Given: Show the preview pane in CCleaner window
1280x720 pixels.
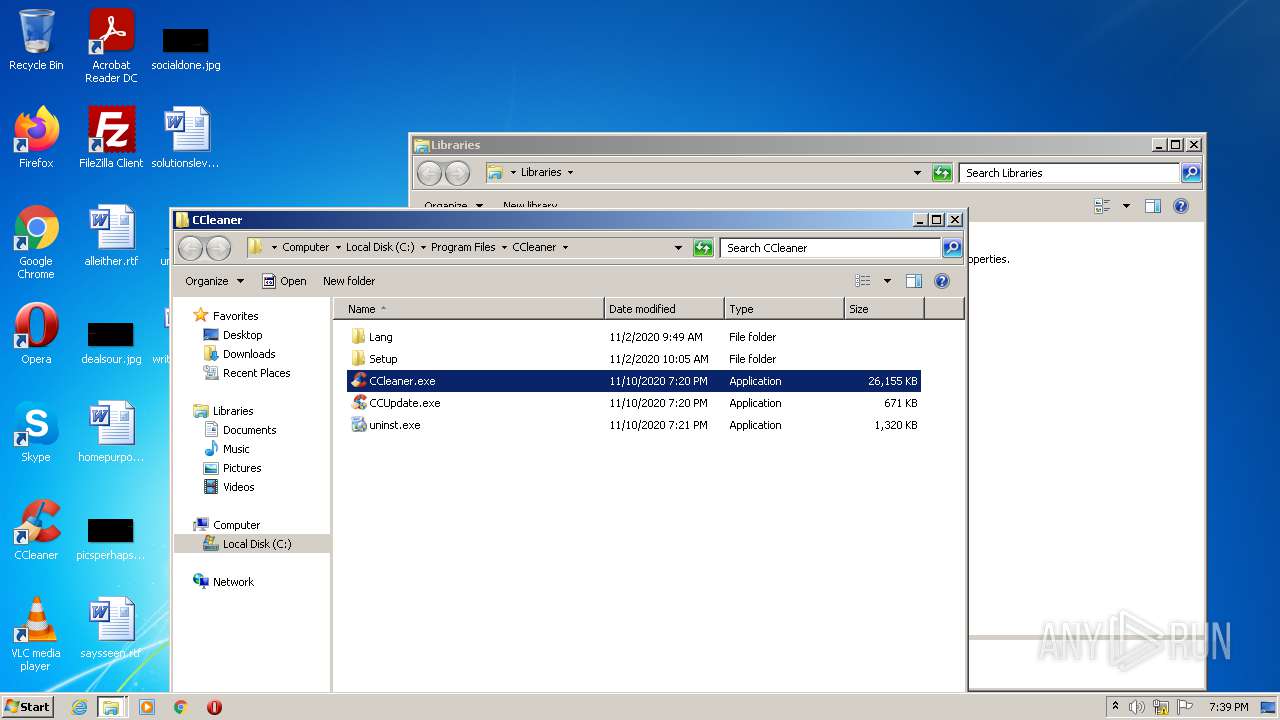Looking at the screenshot, I should coord(913,281).
